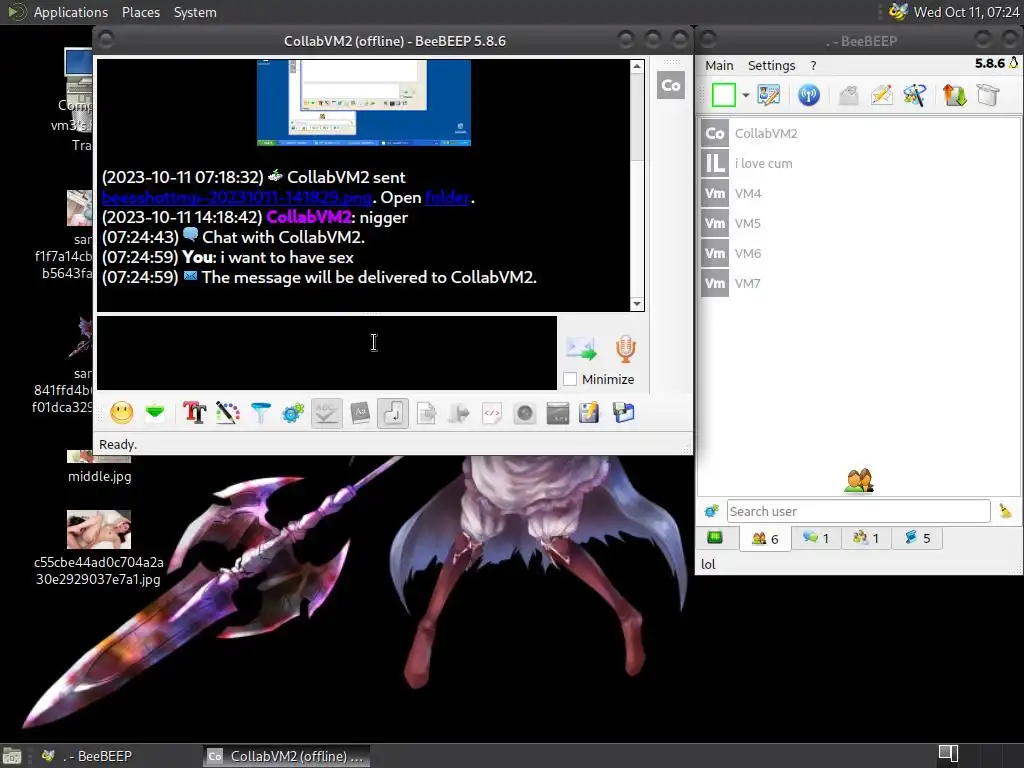1024x768 pixels.
Task: Open the ? help menu
Action: point(813,65)
